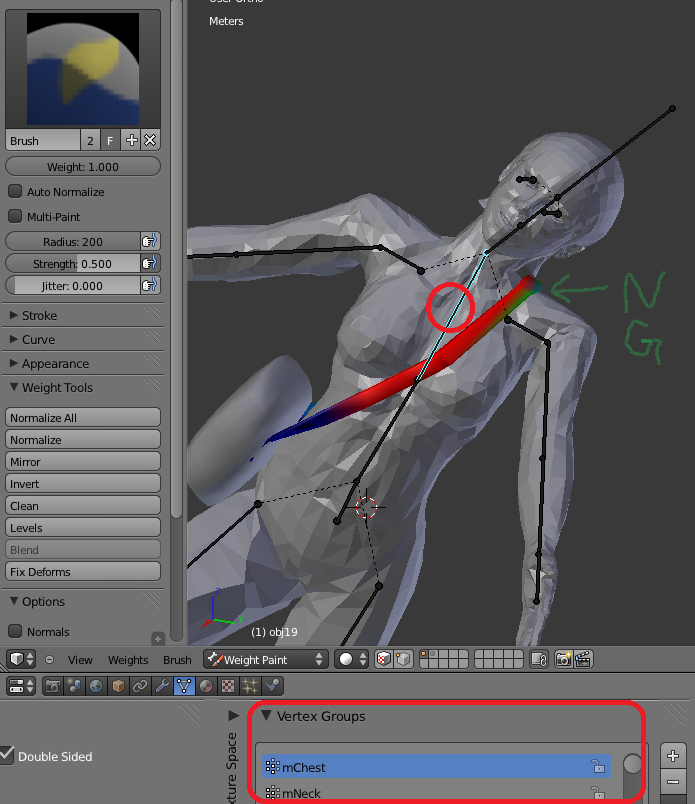Image resolution: width=695 pixels, height=804 pixels.
Task: Select the mNeck vertex group
Action: coord(436,793)
